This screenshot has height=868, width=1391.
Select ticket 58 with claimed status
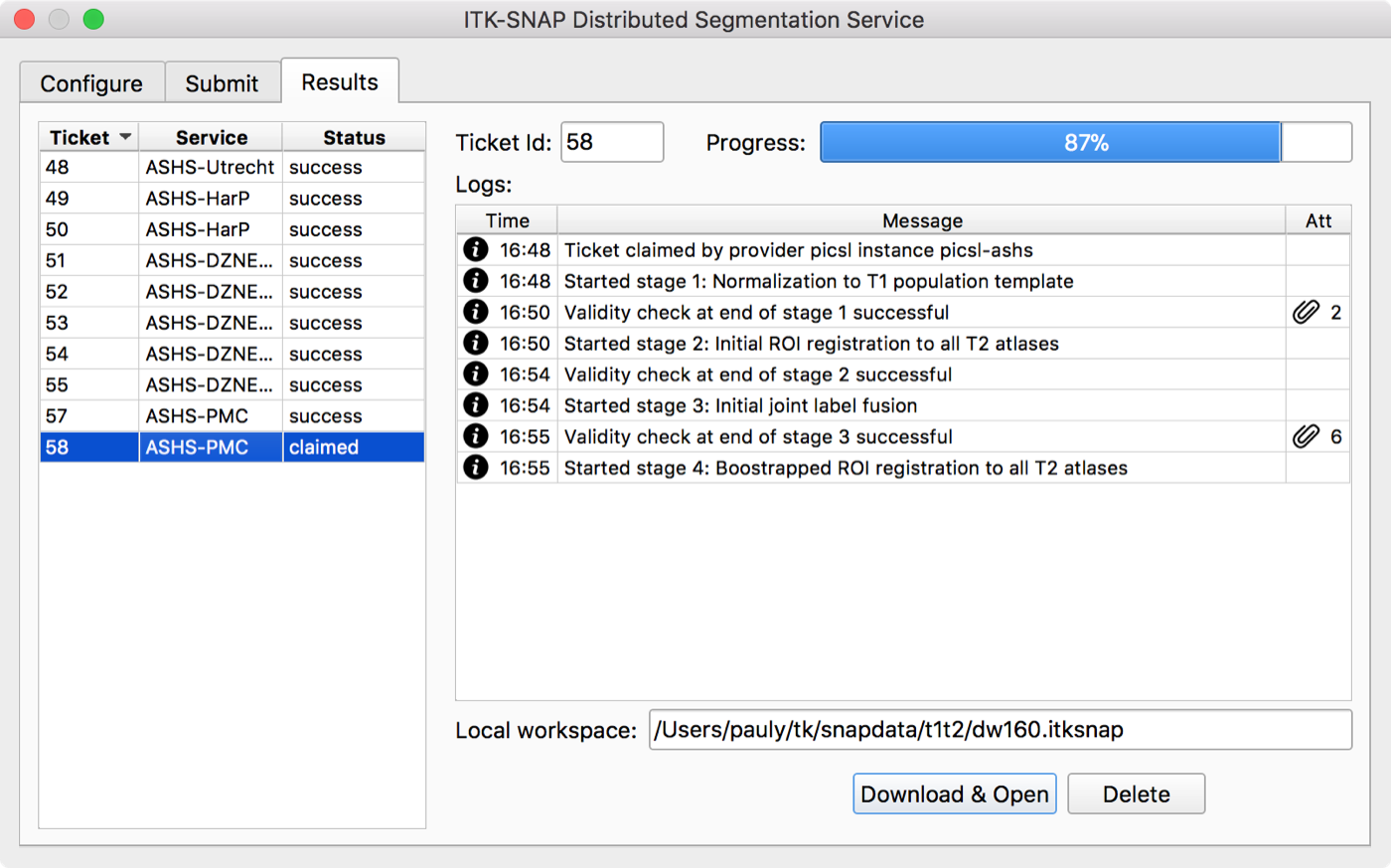point(232,447)
